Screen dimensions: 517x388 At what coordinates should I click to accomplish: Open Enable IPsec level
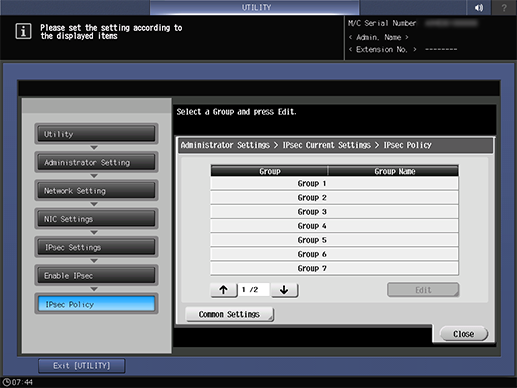(96, 276)
